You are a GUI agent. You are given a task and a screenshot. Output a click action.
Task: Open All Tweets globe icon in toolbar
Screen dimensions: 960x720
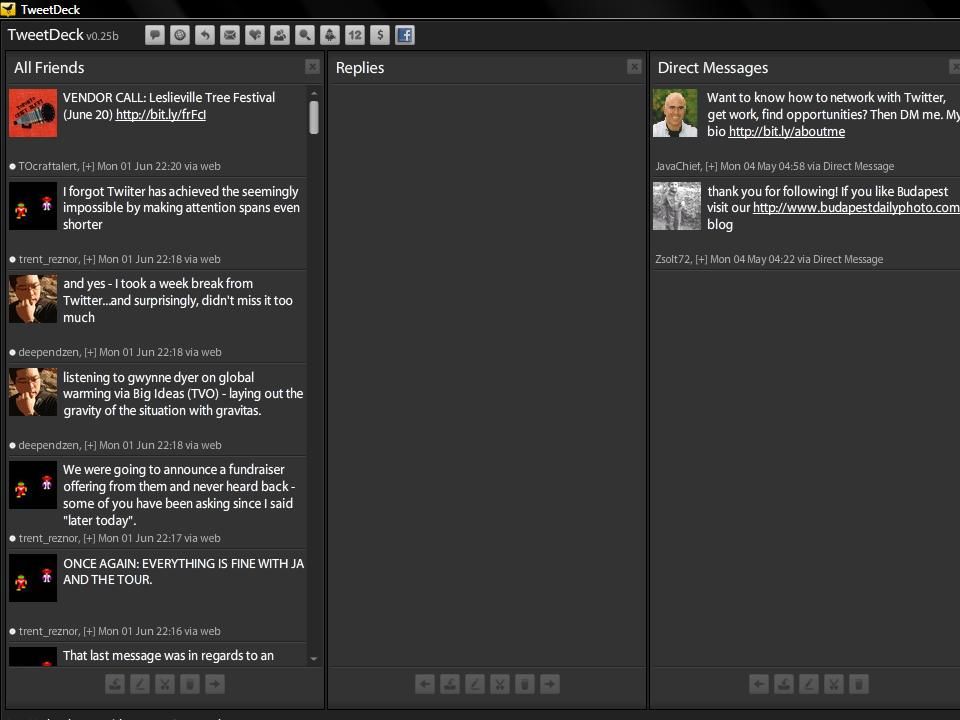[x=180, y=35]
